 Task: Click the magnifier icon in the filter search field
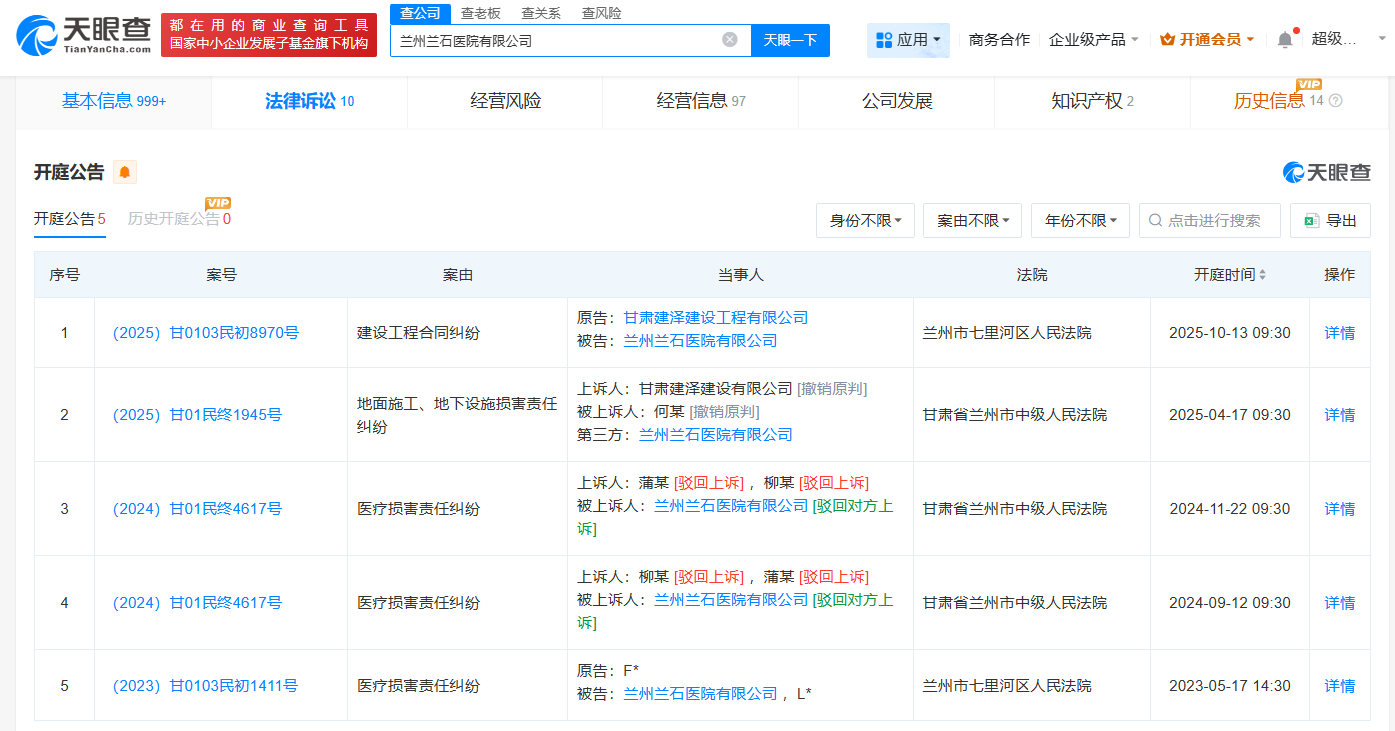[x=1155, y=220]
